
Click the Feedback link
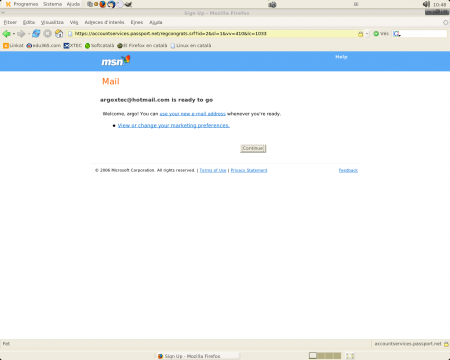[348, 170]
